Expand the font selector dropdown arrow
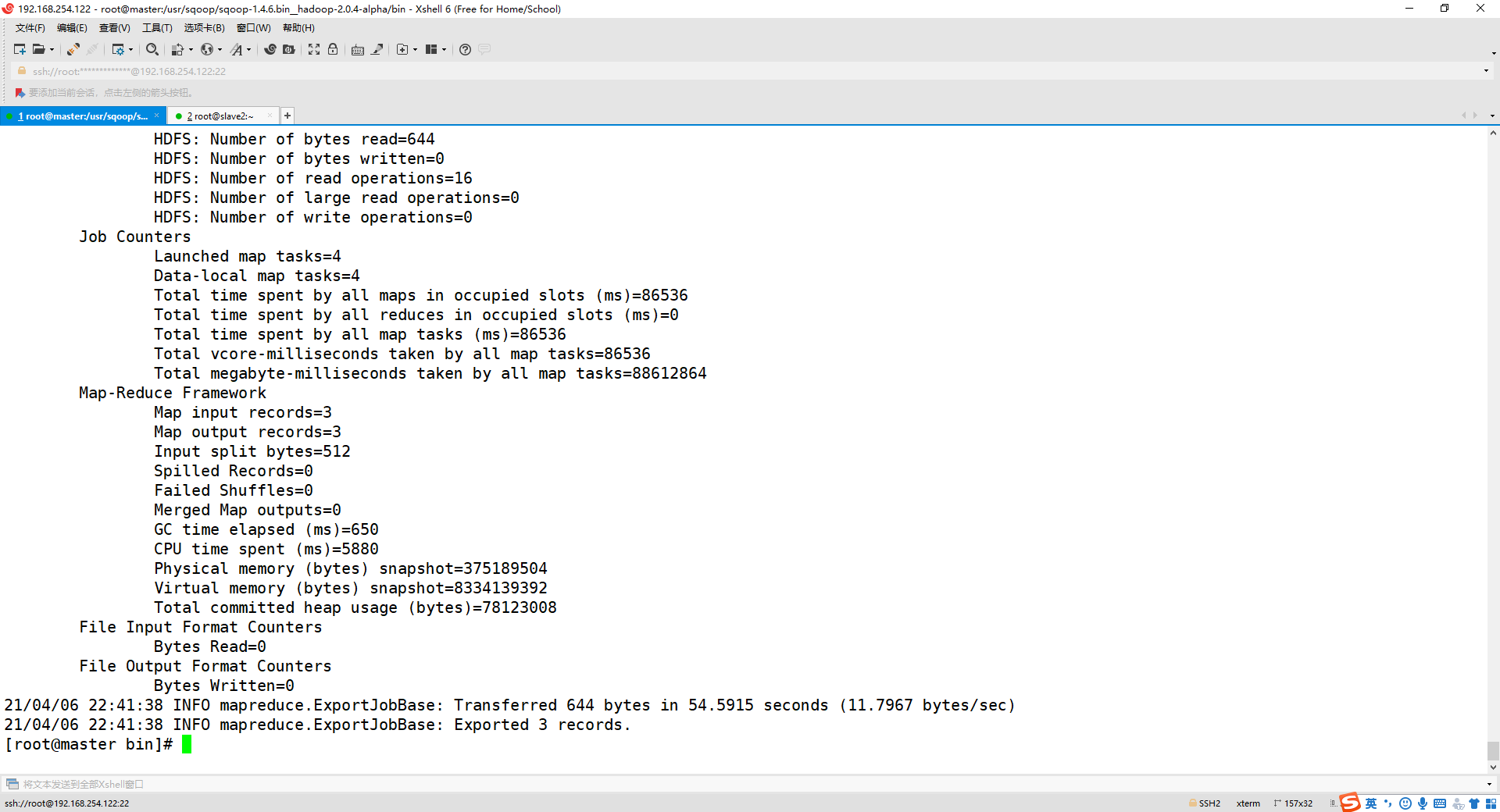The height and width of the screenshot is (812, 1500). click(250, 49)
